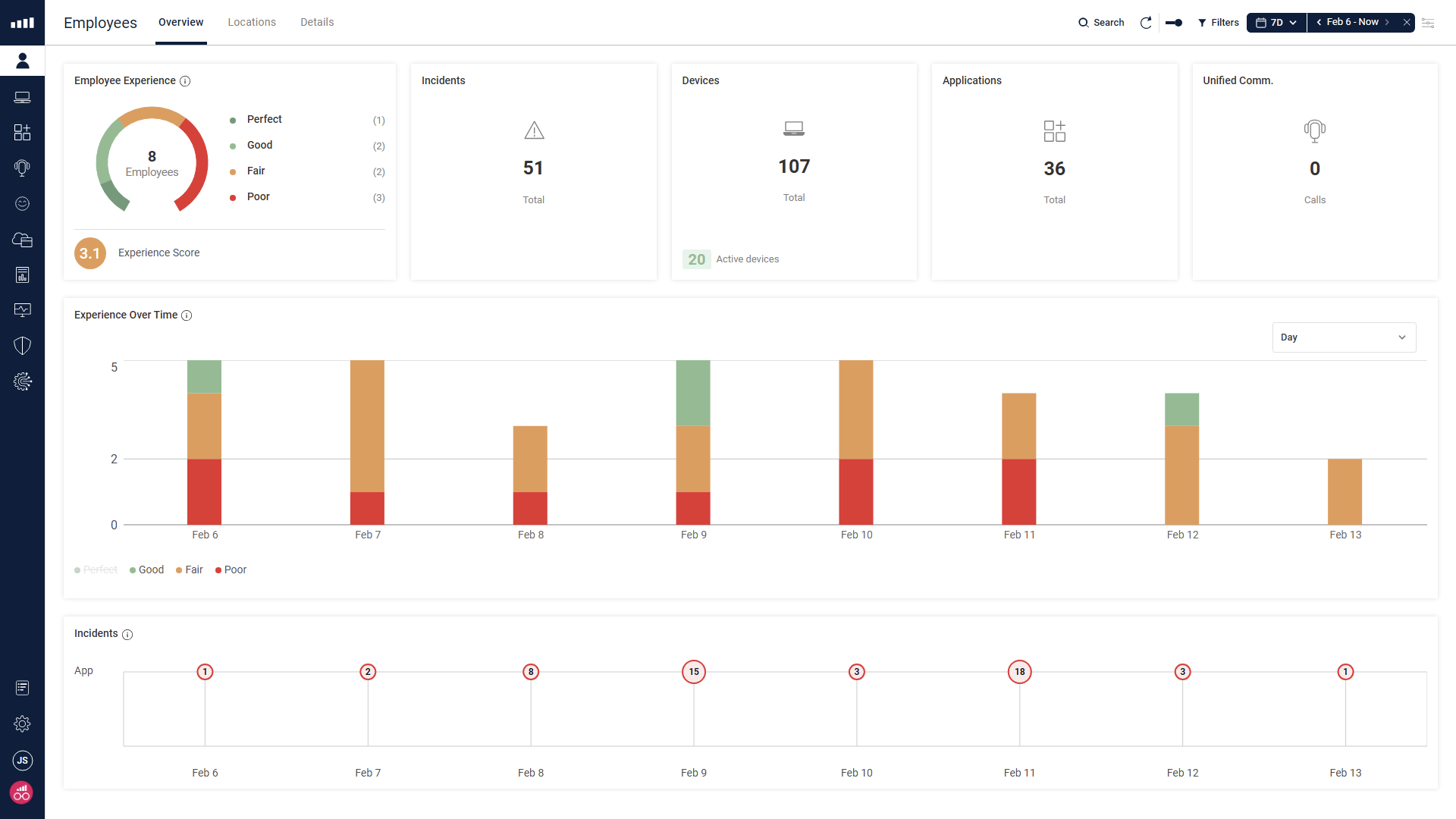
Task: Open the shield security sidebar icon
Action: 22,346
